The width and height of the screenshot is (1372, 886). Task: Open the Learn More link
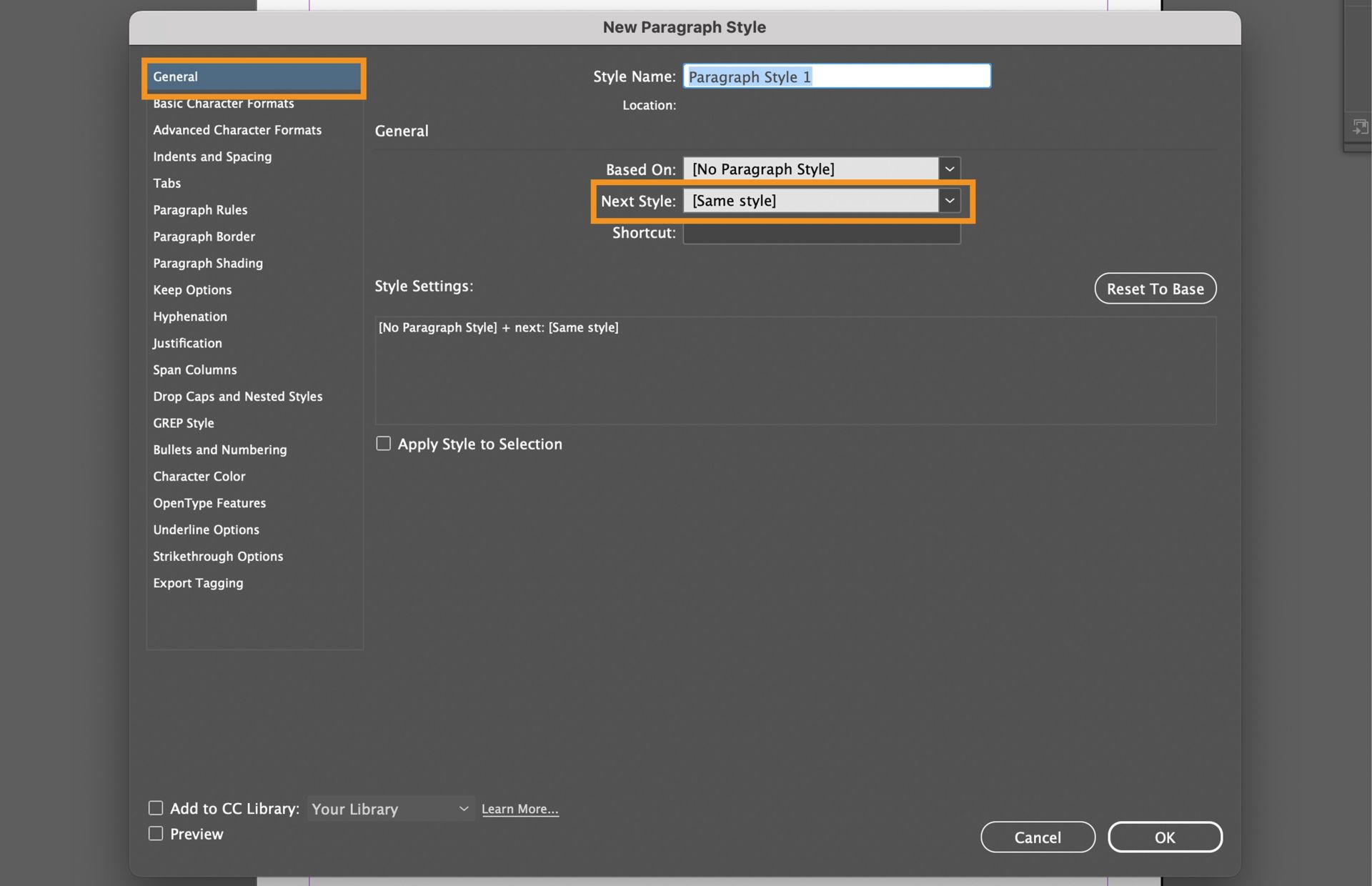click(520, 809)
